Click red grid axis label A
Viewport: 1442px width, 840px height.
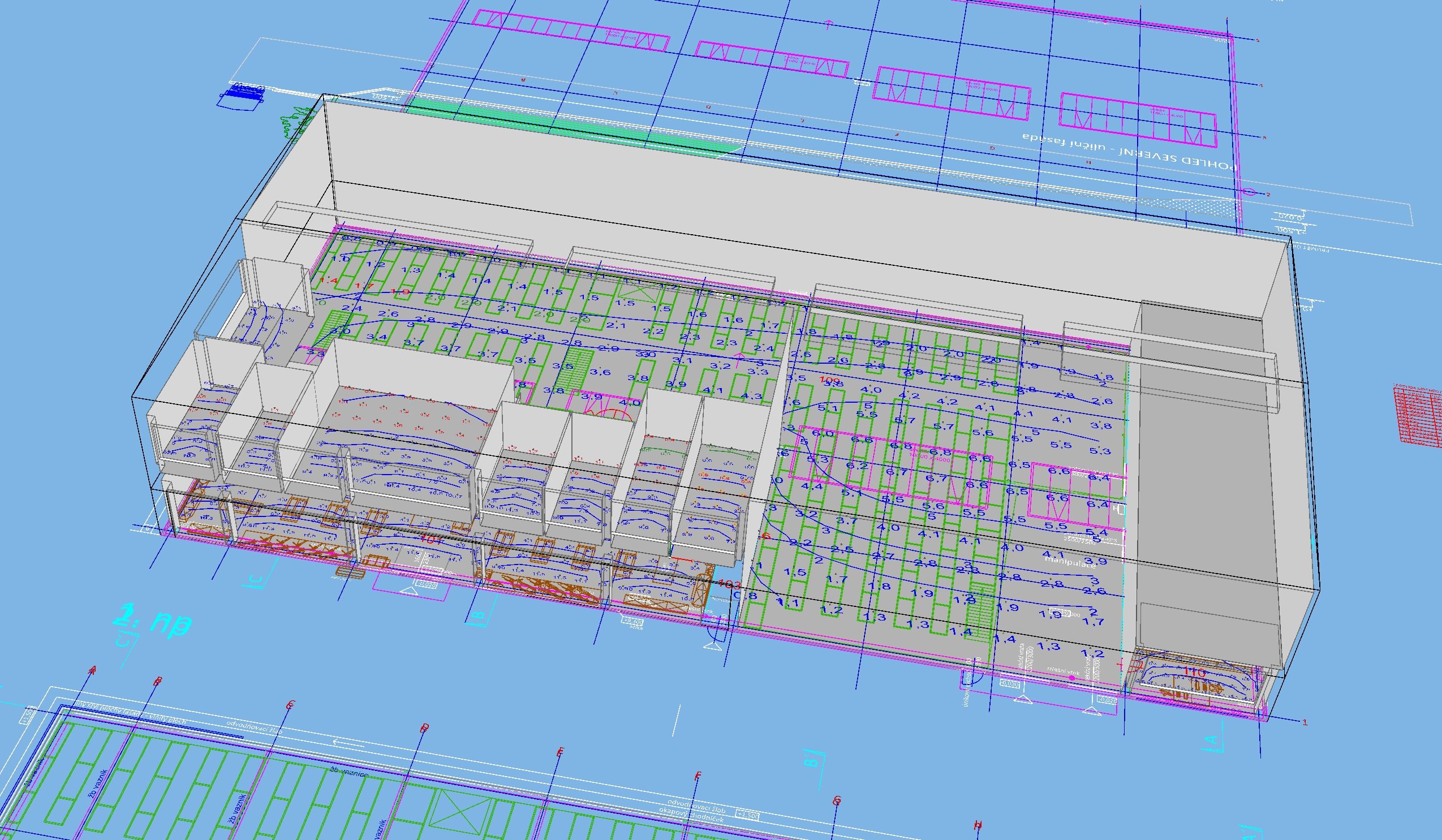click(x=93, y=670)
